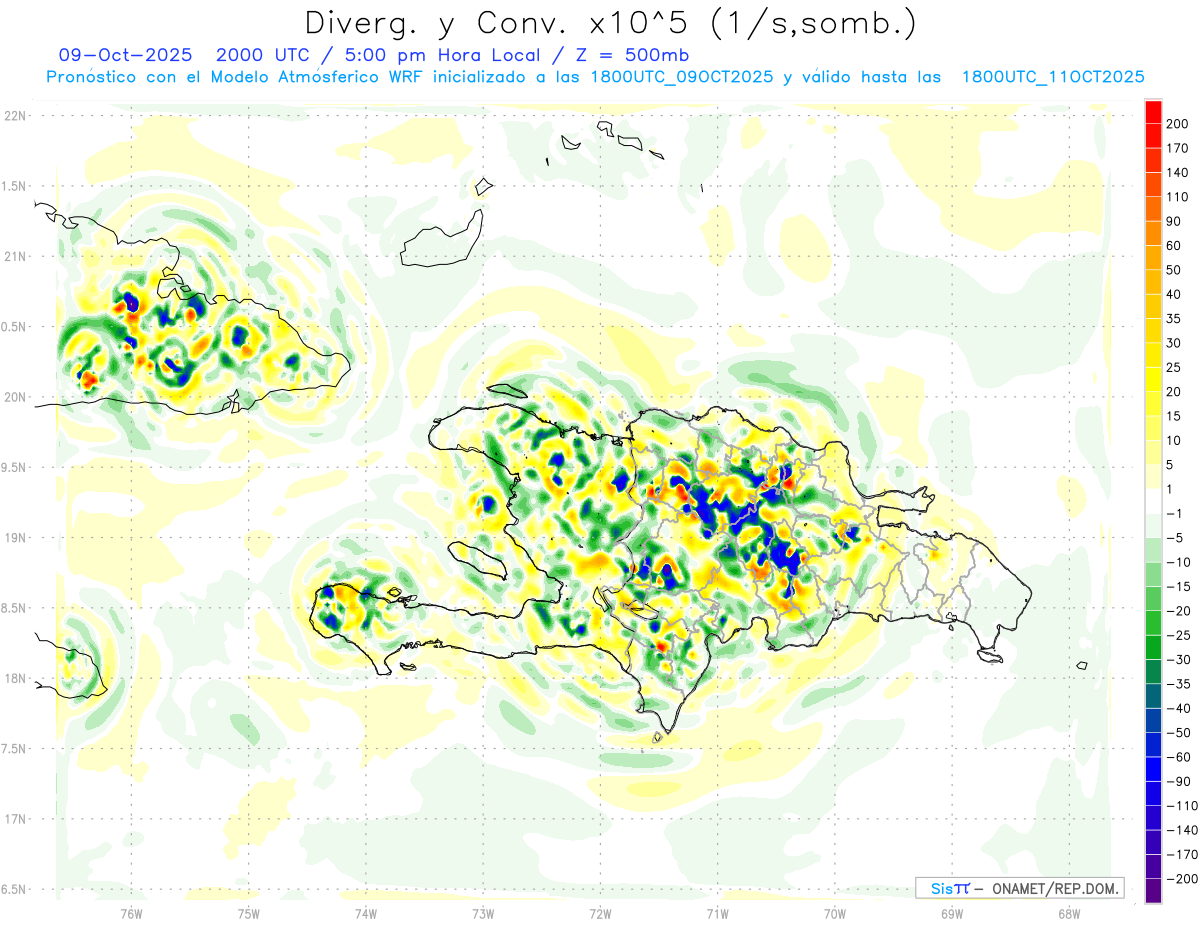Click the blue swatch between -60 and -90

(x=1152, y=768)
